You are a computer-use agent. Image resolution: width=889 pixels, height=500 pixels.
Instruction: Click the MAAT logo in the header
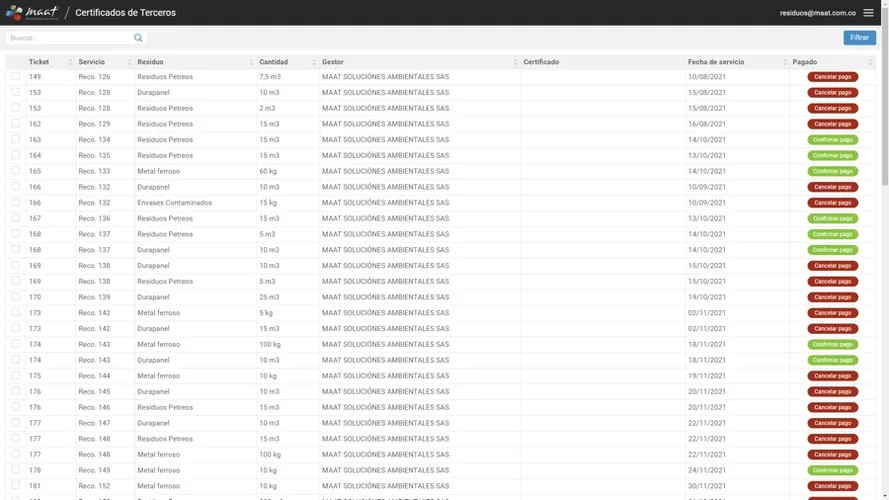[x=32, y=13]
